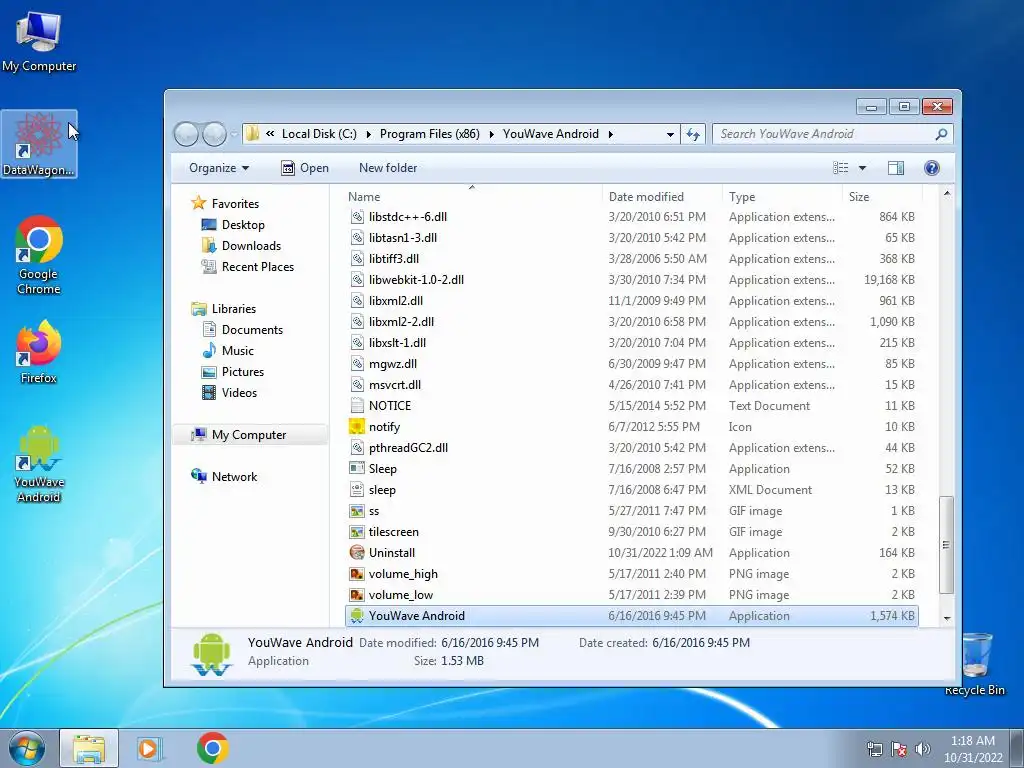Screen dimensions: 1024x768
Task: Expand Program Files (x86) breadcrumb arrow
Action: pos(491,134)
